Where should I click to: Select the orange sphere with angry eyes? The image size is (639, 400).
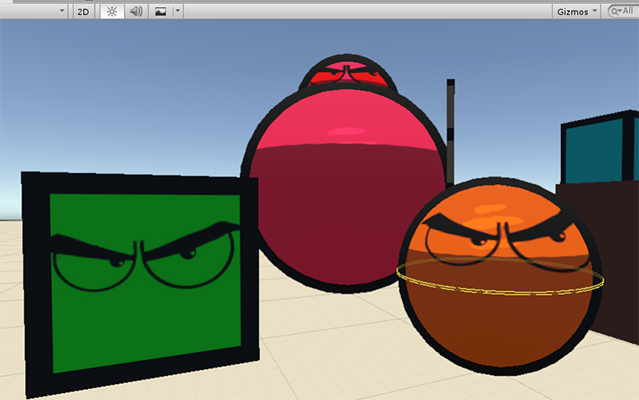click(500, 277)
